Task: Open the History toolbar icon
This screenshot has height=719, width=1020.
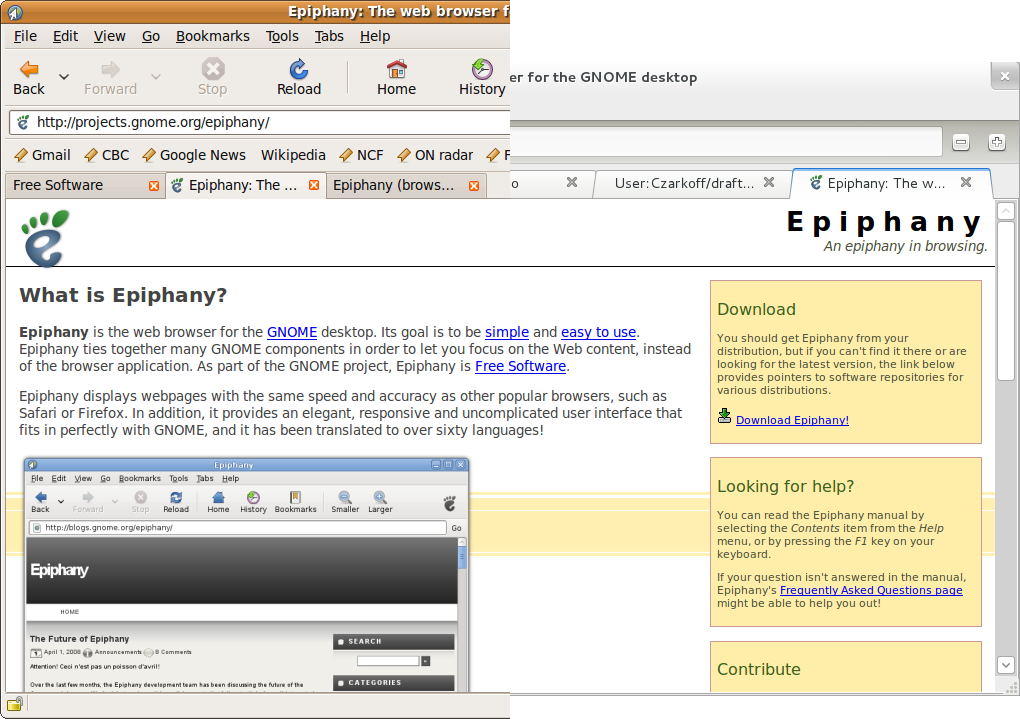Action: 482,69
